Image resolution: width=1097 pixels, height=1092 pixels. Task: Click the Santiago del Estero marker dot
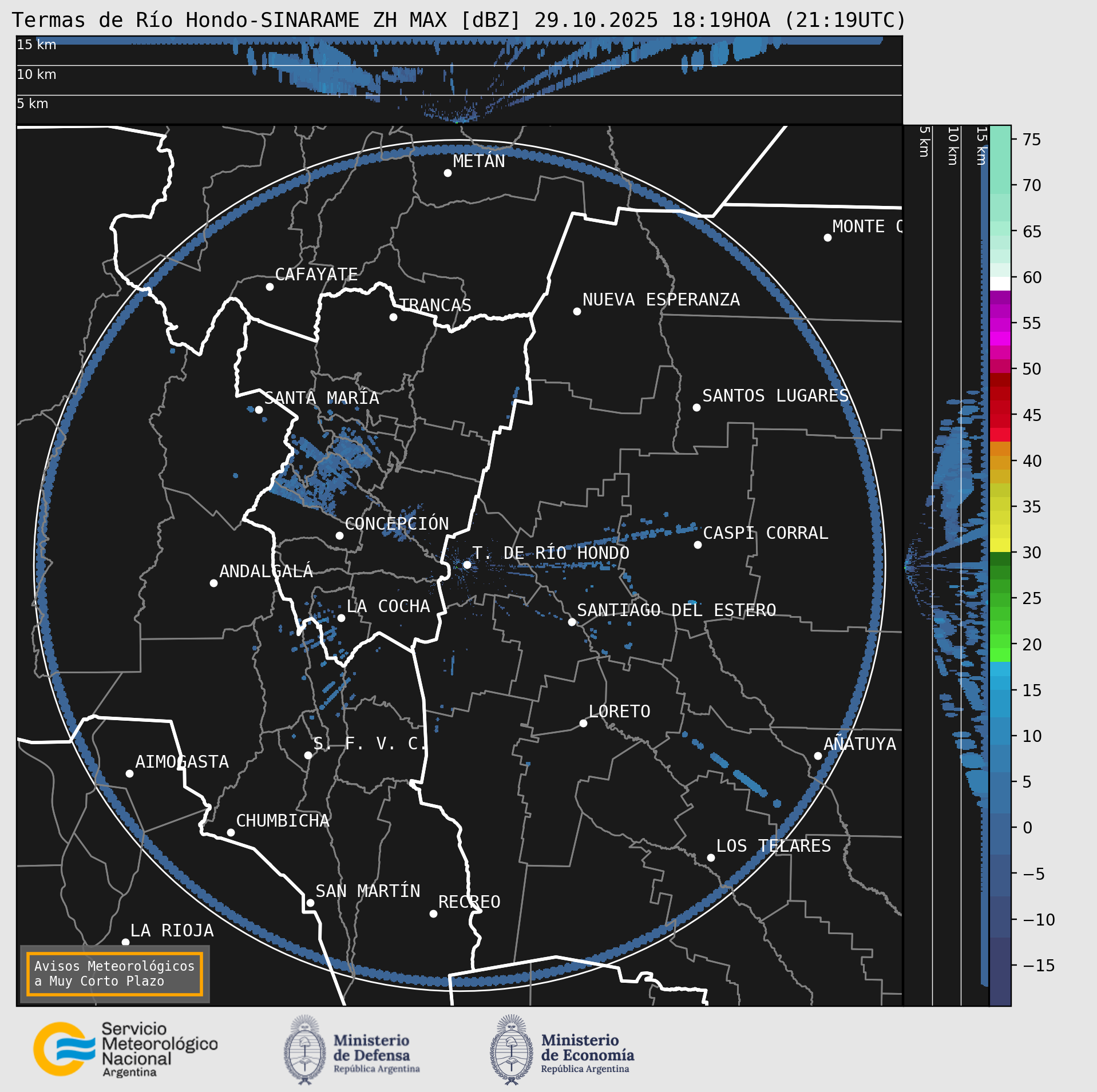(572, 622)
